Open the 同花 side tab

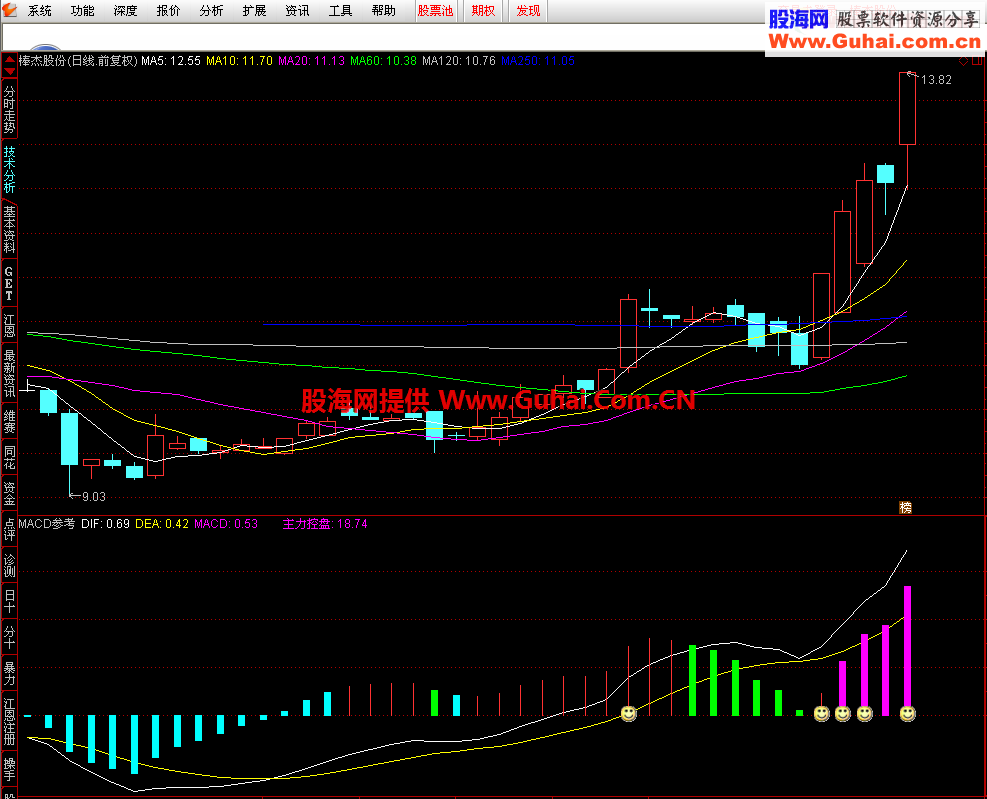(9, 458)
